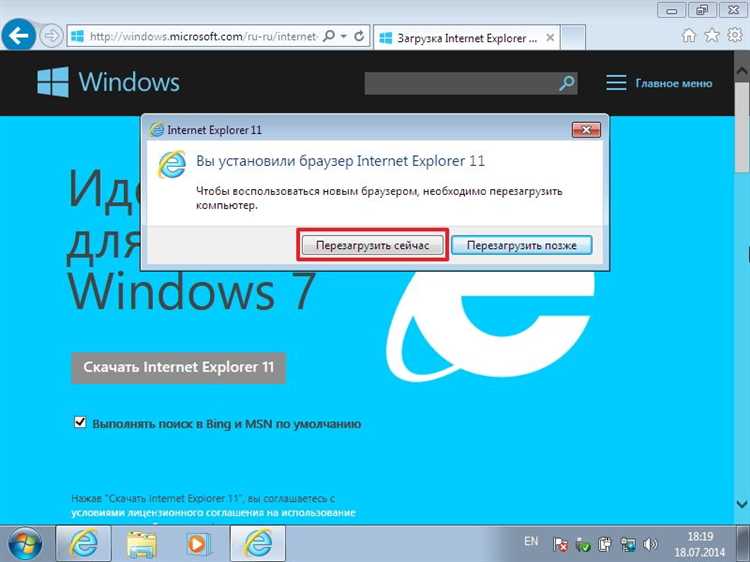Click the Перезагрузить сейчас button
750x562 pixels.
[372, 245]
